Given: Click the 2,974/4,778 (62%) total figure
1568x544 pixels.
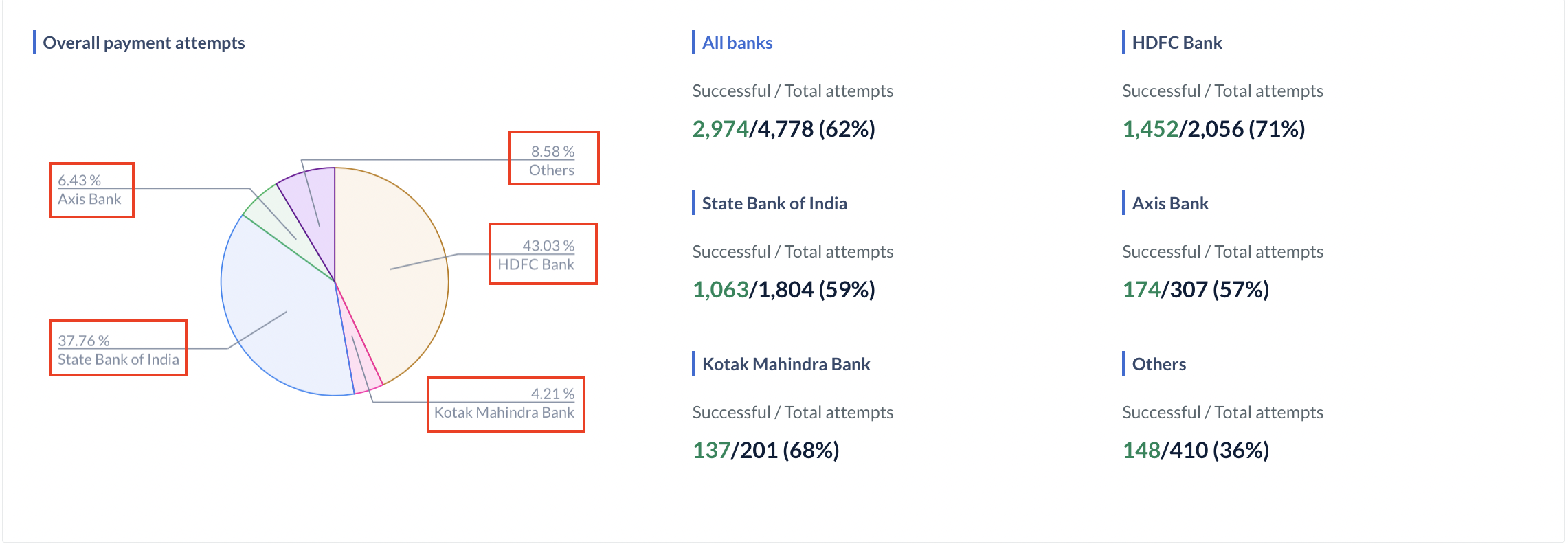Looking at the screenshot, I should click(x=784, y=128).
